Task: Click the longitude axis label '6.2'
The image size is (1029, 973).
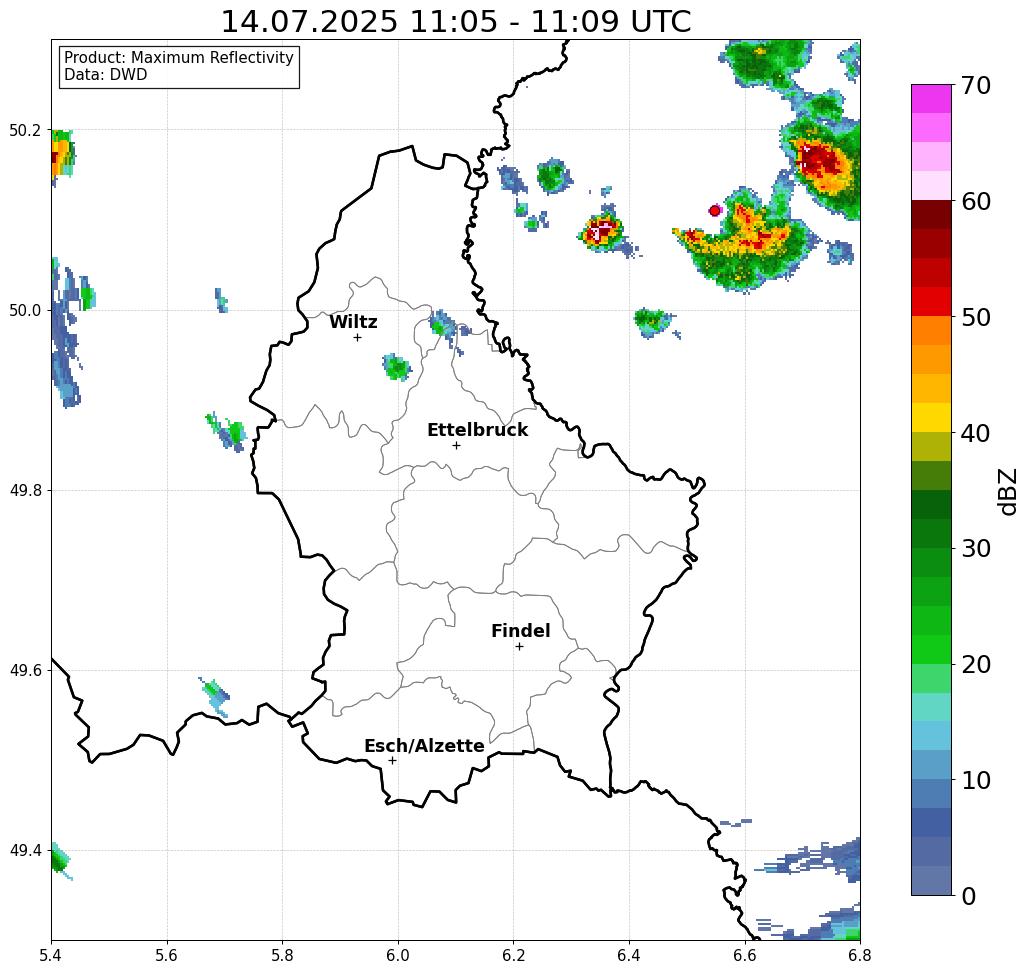Action: point(514,955)
